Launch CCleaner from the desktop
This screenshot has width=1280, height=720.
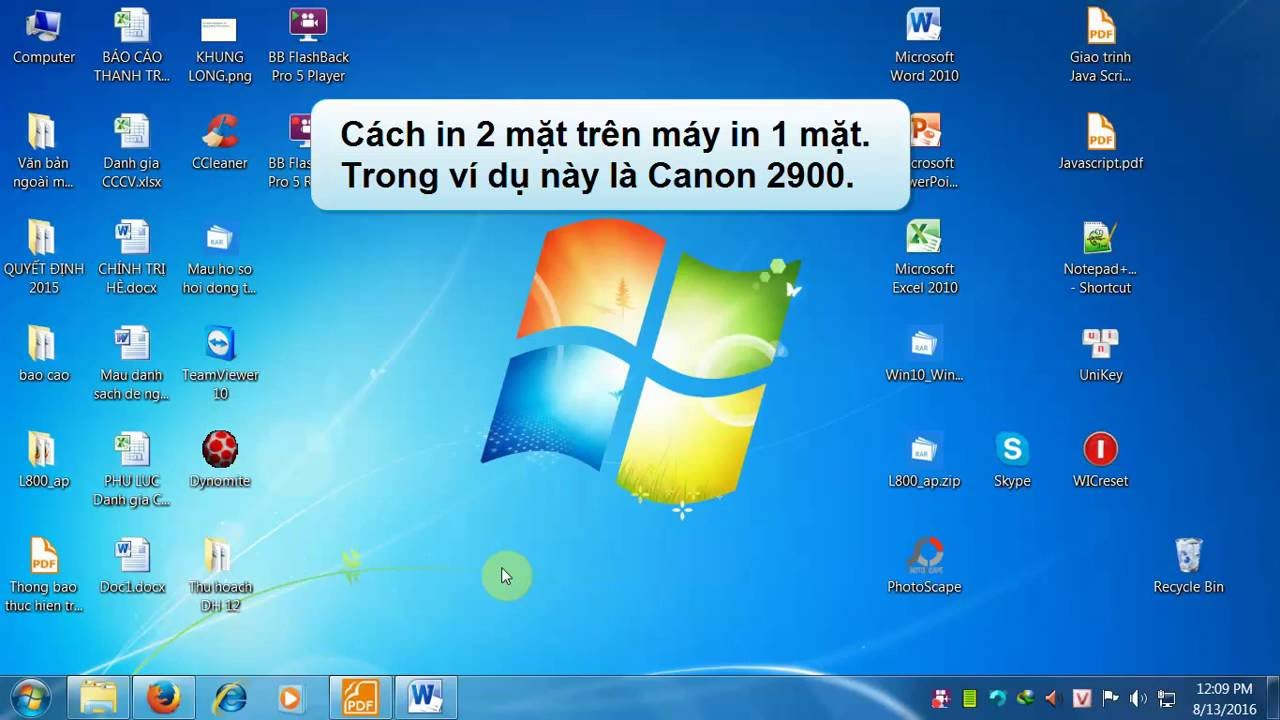pyautogui.click(x=220, y=143)
